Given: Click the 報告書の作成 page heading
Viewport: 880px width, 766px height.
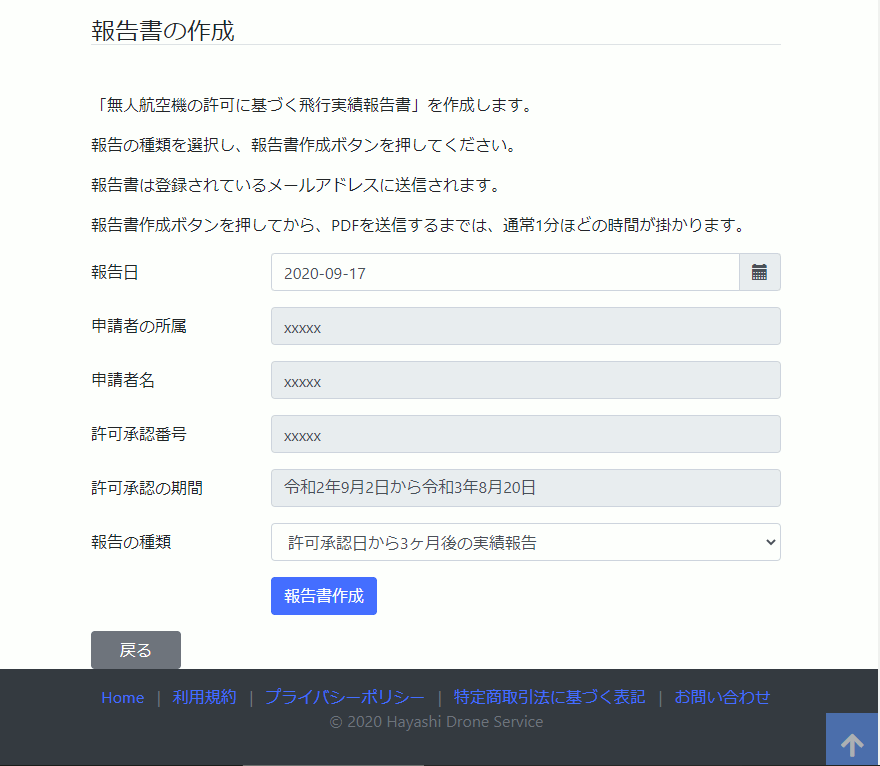Looking at the screenshot, I should pyautogui.click(x=160, y=30).
